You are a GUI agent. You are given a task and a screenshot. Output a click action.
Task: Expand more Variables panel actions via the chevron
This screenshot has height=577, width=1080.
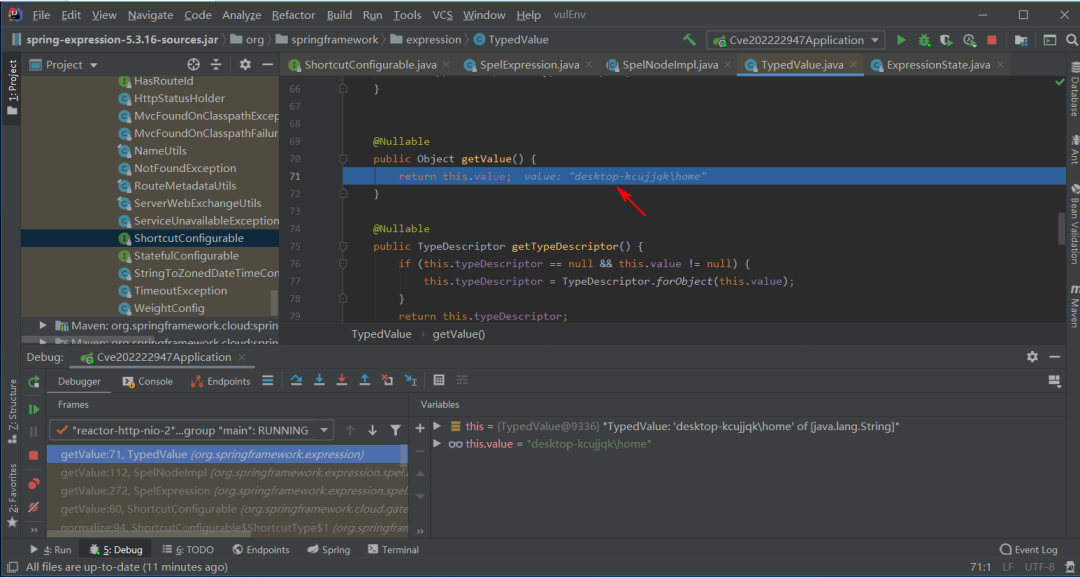tap(419, 531)
